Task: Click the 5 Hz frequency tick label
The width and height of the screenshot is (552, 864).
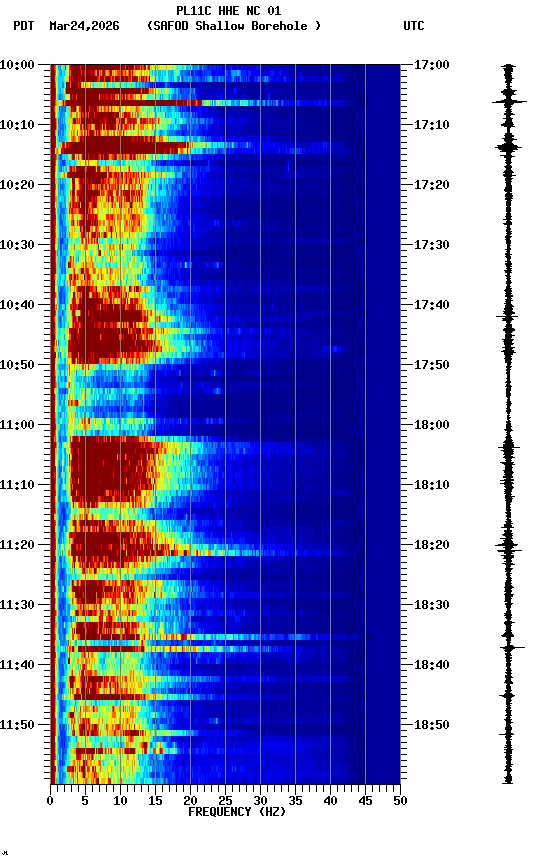Action: 85,802
